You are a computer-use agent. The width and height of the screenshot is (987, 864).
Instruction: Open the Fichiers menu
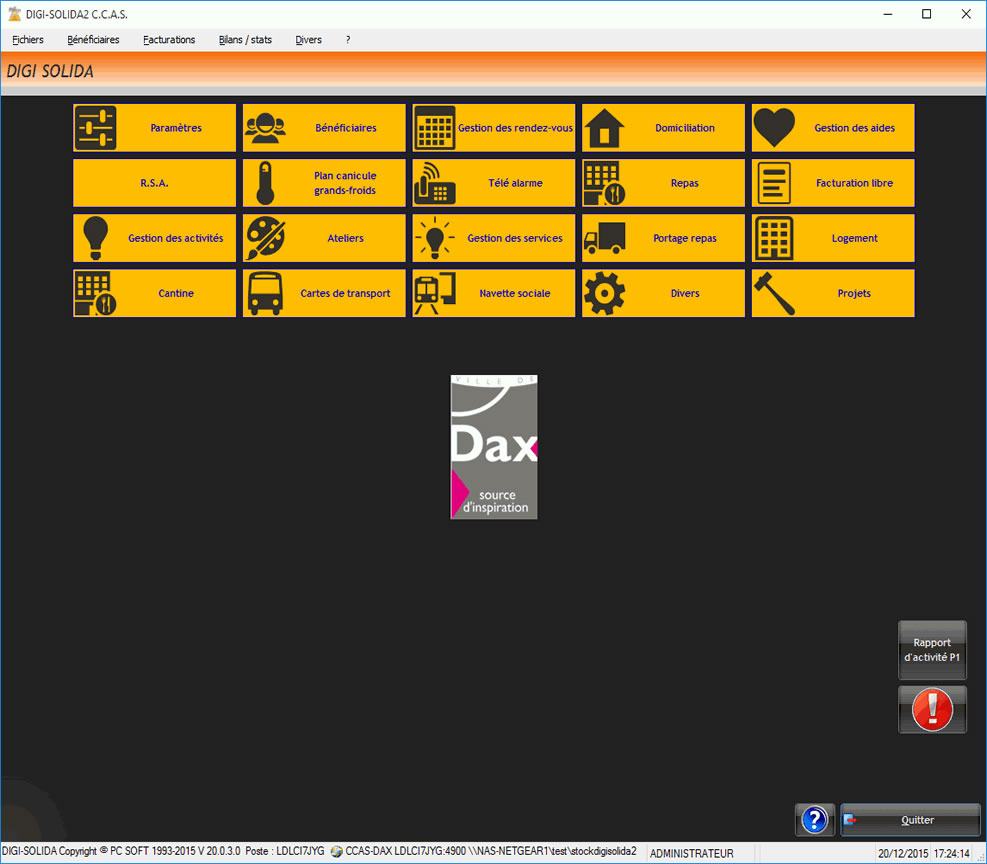[x=28, y=40]
